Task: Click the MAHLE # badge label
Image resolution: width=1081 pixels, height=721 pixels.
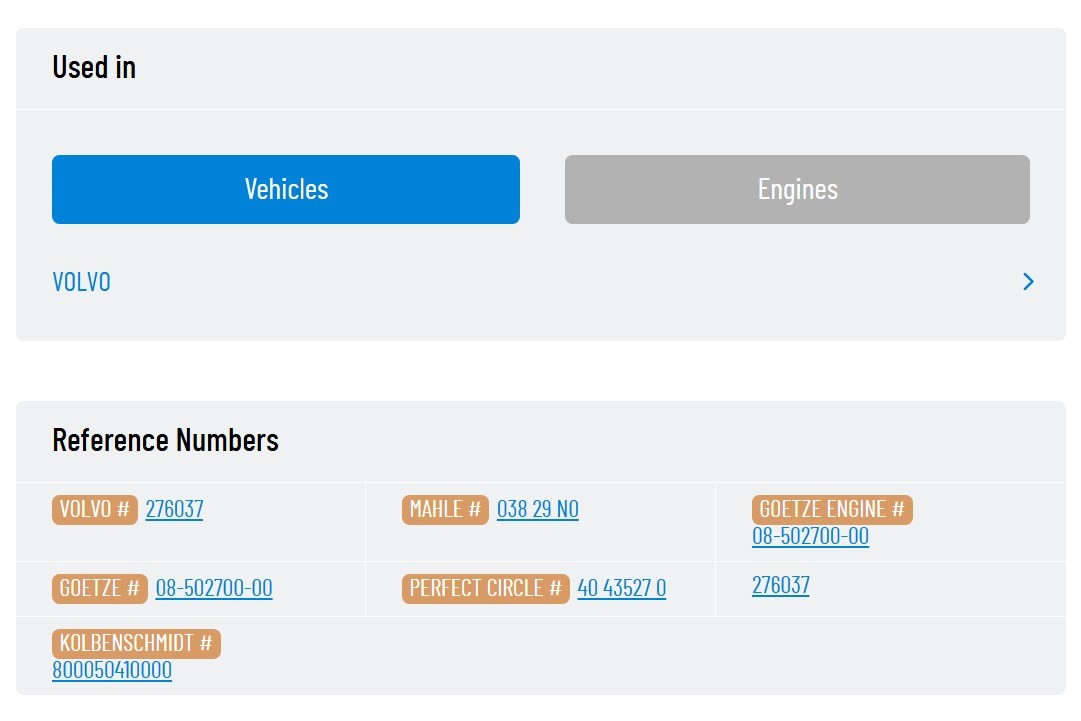Action: point(445,509)
